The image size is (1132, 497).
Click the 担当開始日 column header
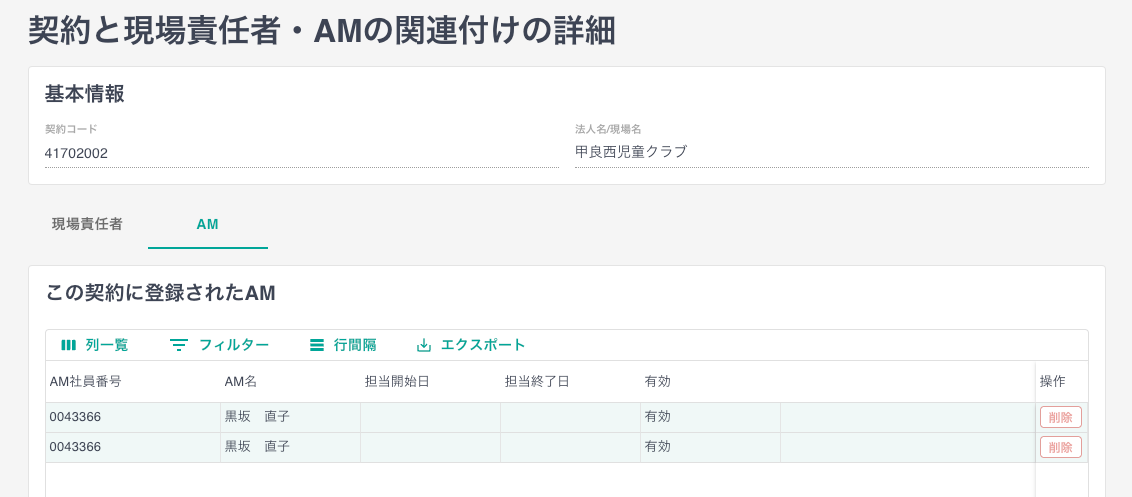tap(397, 381)
